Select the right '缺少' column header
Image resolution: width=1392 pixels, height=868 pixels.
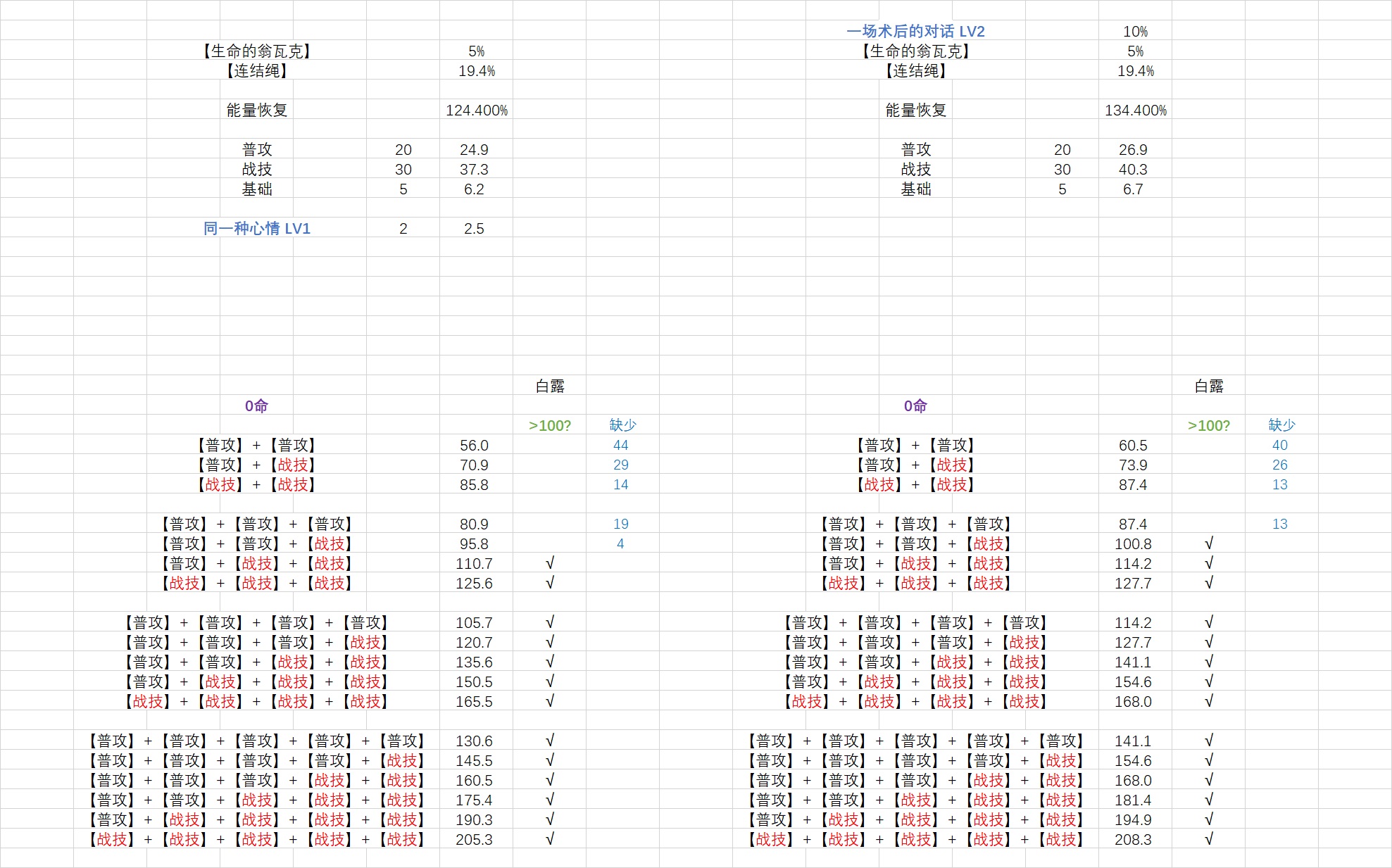coord(1281,425)
